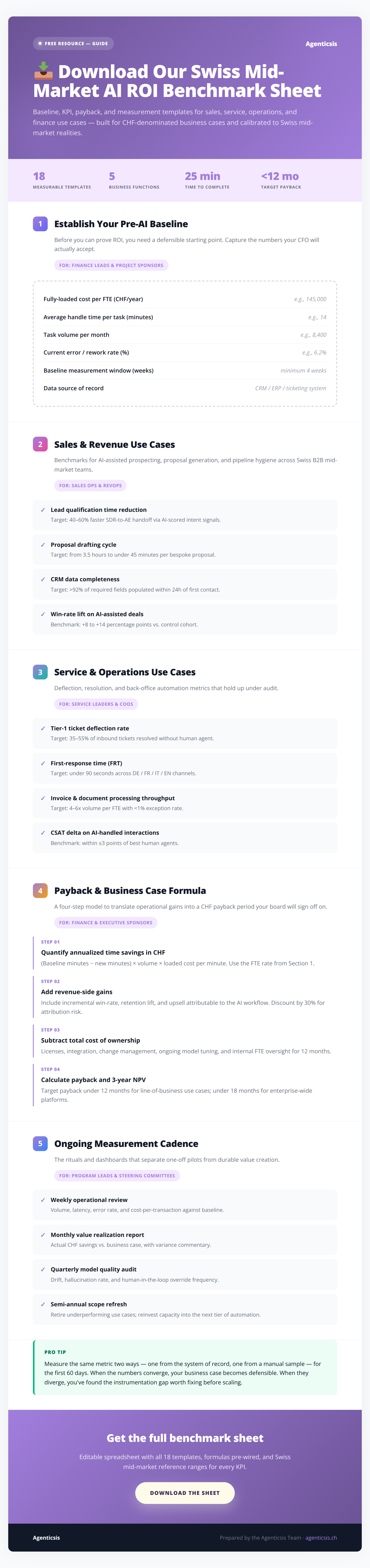Click the Step 01 Quantify annualized time savings item
This screenshot has width=370, height=1568.
coord(185,953)
